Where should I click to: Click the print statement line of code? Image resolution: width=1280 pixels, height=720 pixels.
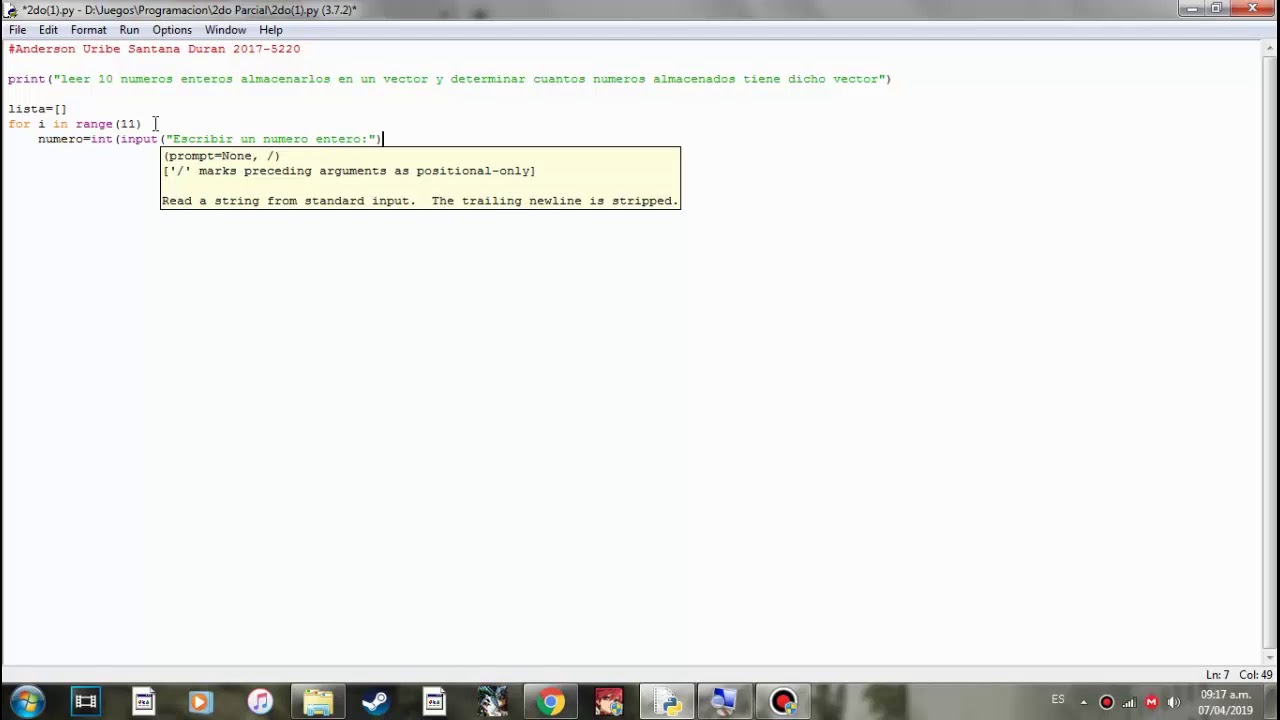pyautogui.click(x=449, y=79)
